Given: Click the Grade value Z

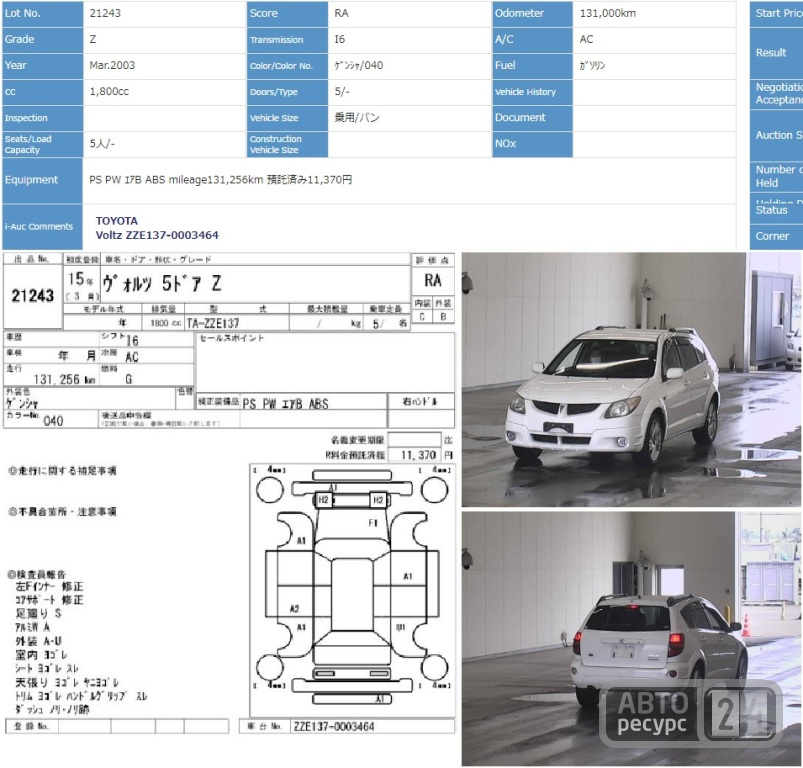Looking at the screenshot, I should [x=93, y=39].
